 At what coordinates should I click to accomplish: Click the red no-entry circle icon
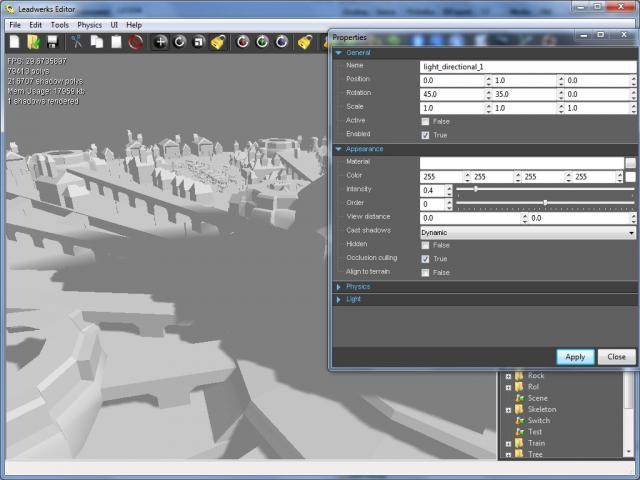(x=135, y=42)
